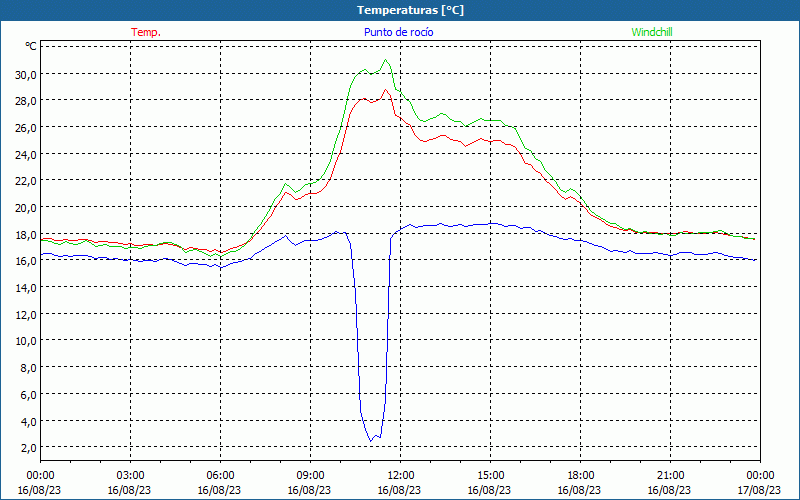The image size is (800, 500).
Task: Select the 15:00 time axis label
Action: [x=490, y=475]
